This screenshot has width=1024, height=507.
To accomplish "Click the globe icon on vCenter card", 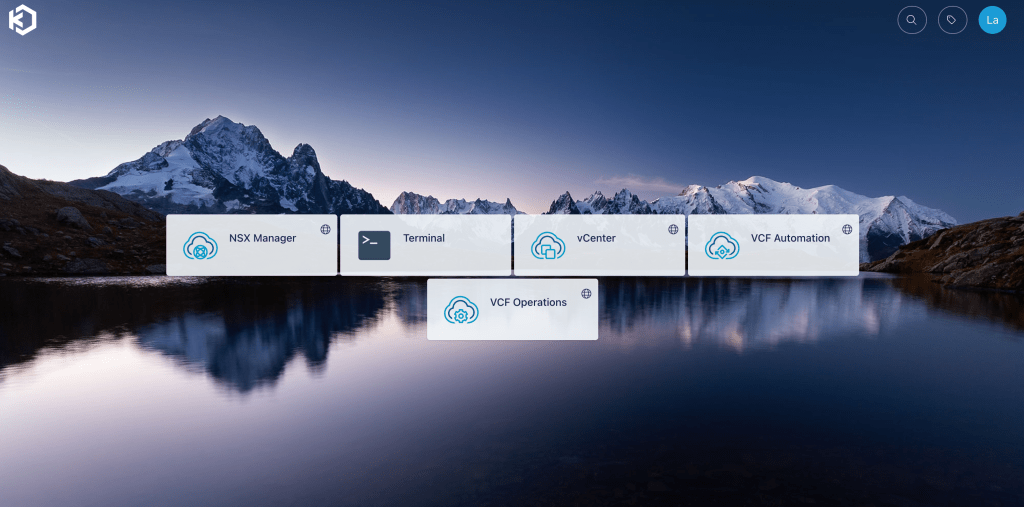I will [x=673, y=229].
